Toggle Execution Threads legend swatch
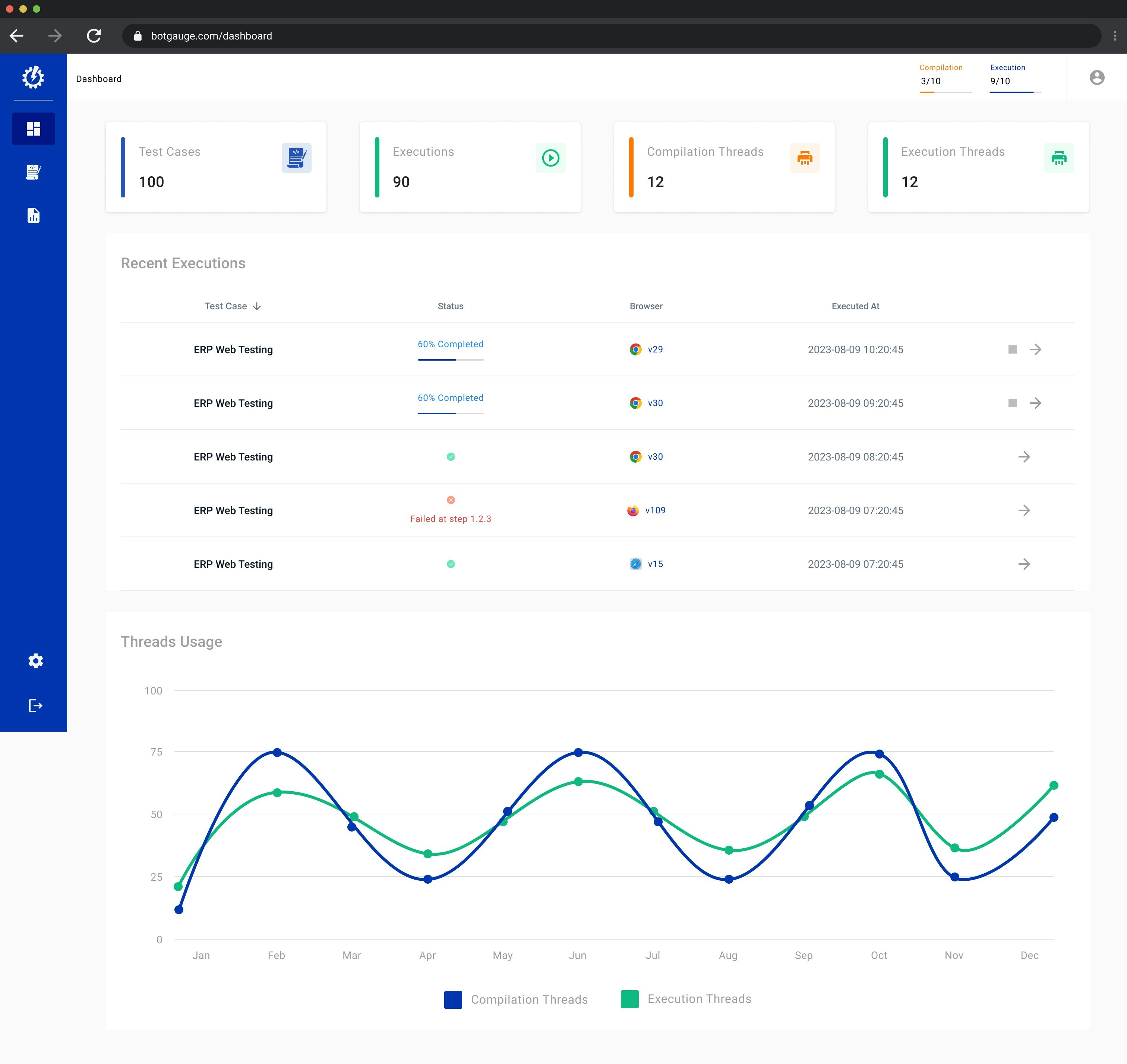The width and height of the screenshot is (1127, 1064). click(x=629, y=999)
